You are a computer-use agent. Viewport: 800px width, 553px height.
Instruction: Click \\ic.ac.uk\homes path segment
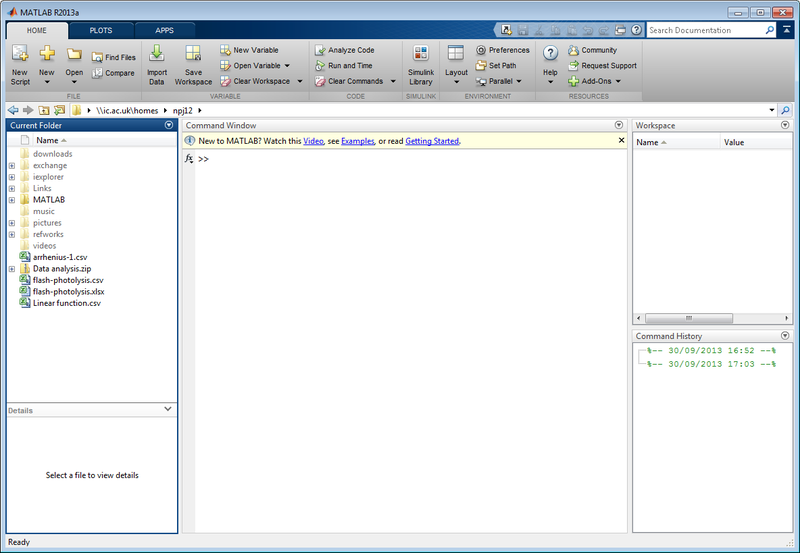click(127, 110)
